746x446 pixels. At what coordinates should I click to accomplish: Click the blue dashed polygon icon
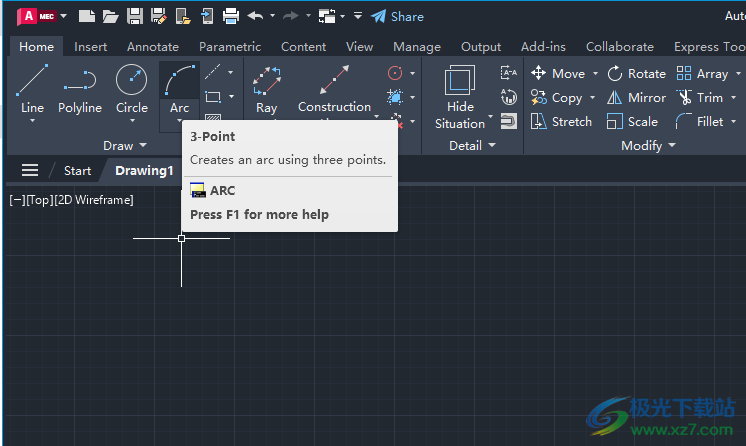pyautogui.click(x=395, y=97)
